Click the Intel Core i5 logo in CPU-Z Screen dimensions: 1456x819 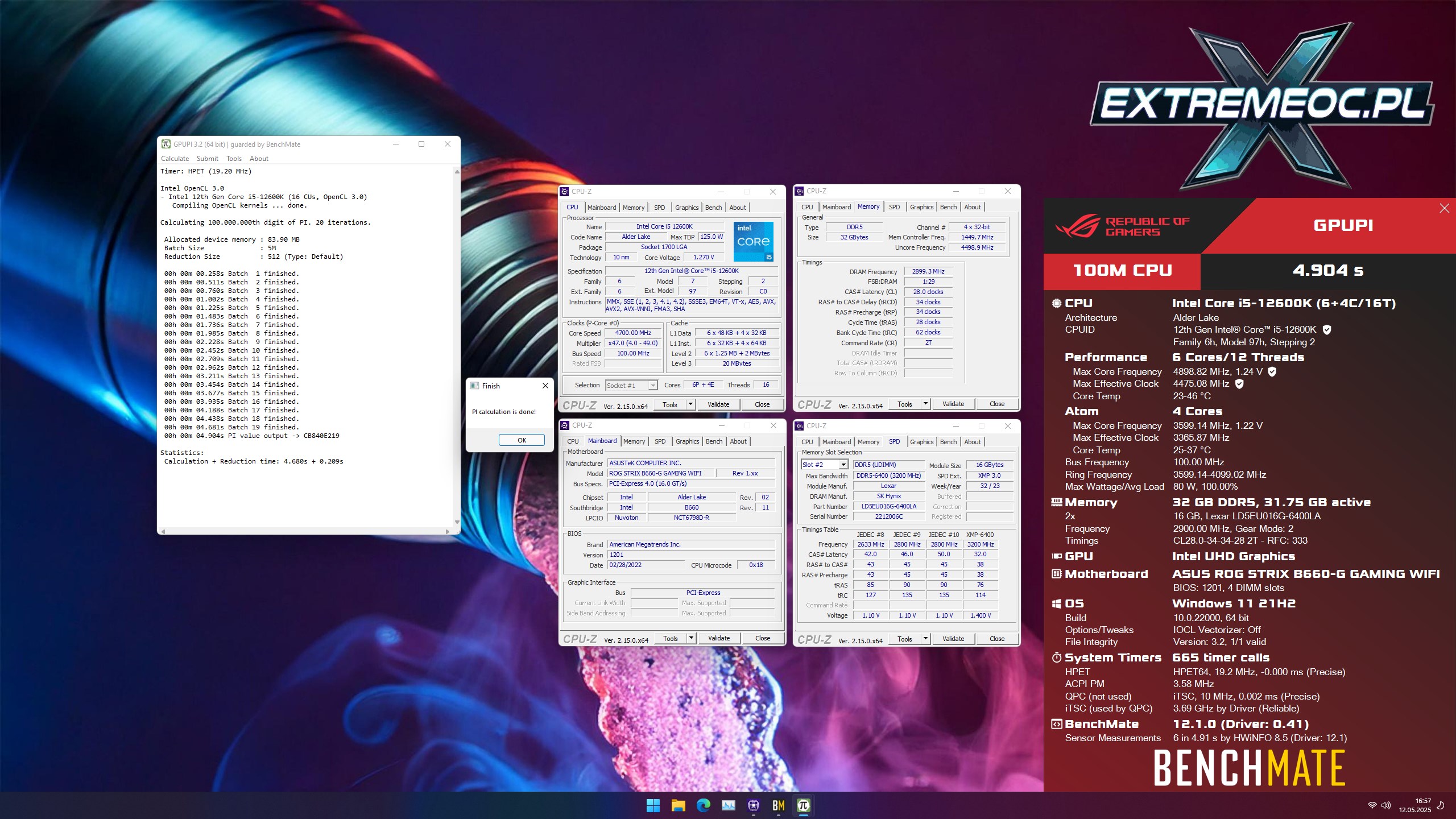pyautogui.click(x=753, y=242)
